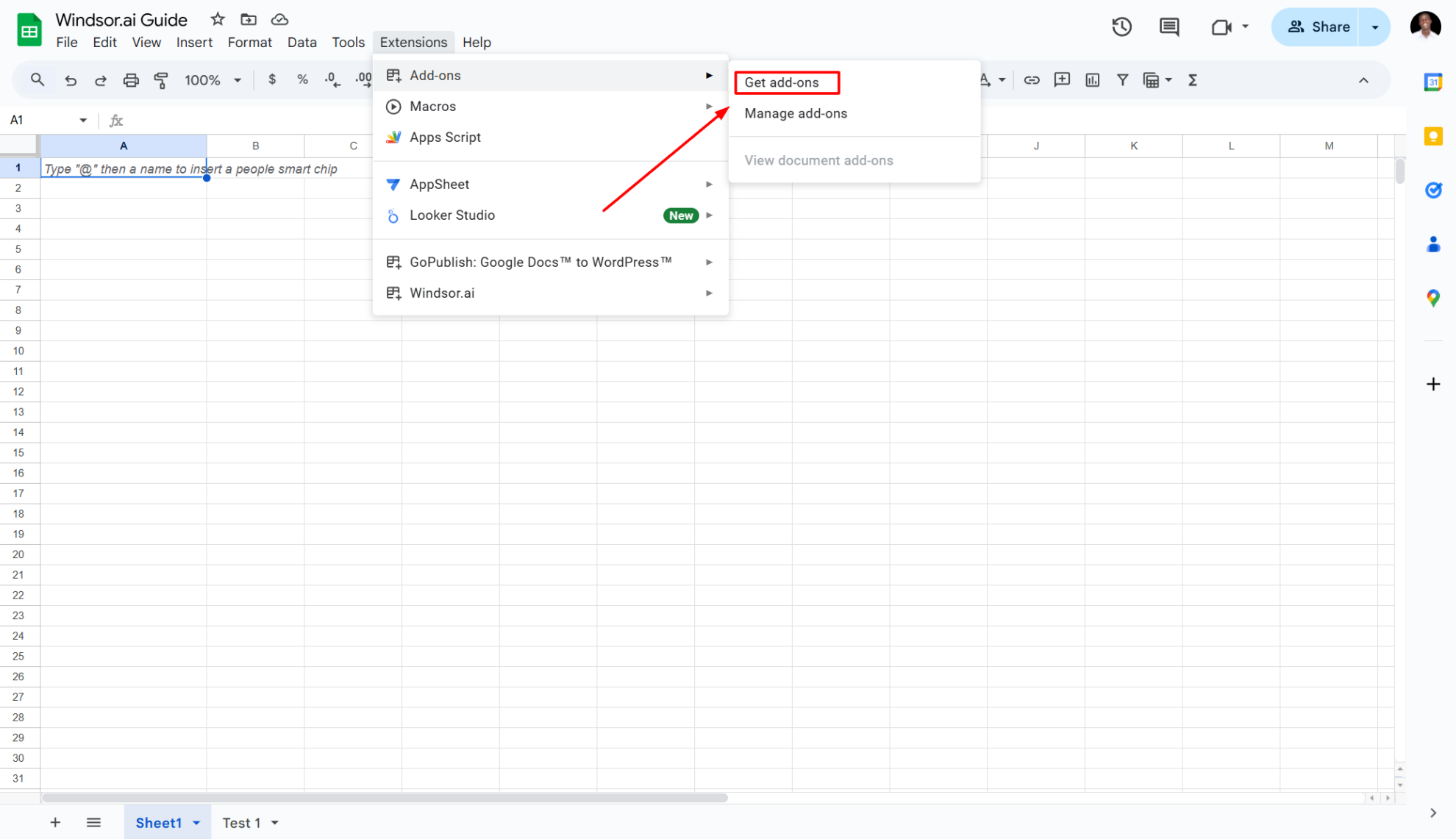1456x839 pixels.
Task: Open the Tasks side panel icon
Action: [1433, 190]
